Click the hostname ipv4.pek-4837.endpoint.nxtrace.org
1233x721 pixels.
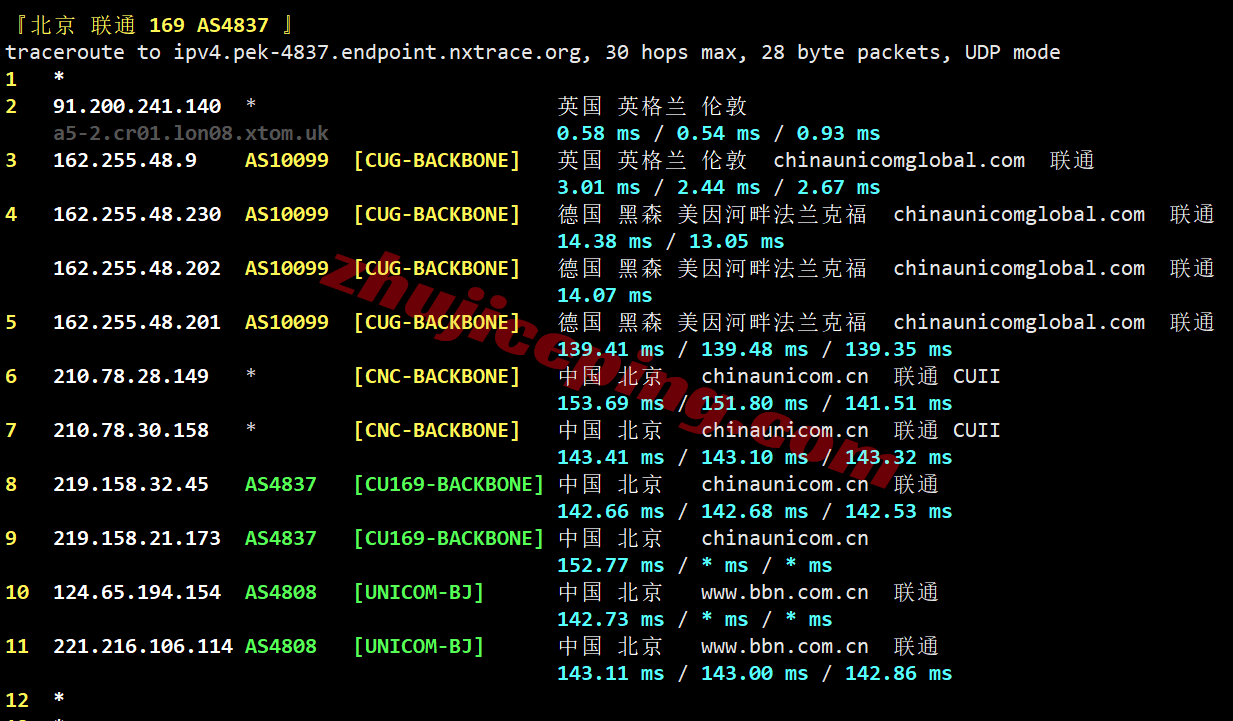[x=378, y=52]
